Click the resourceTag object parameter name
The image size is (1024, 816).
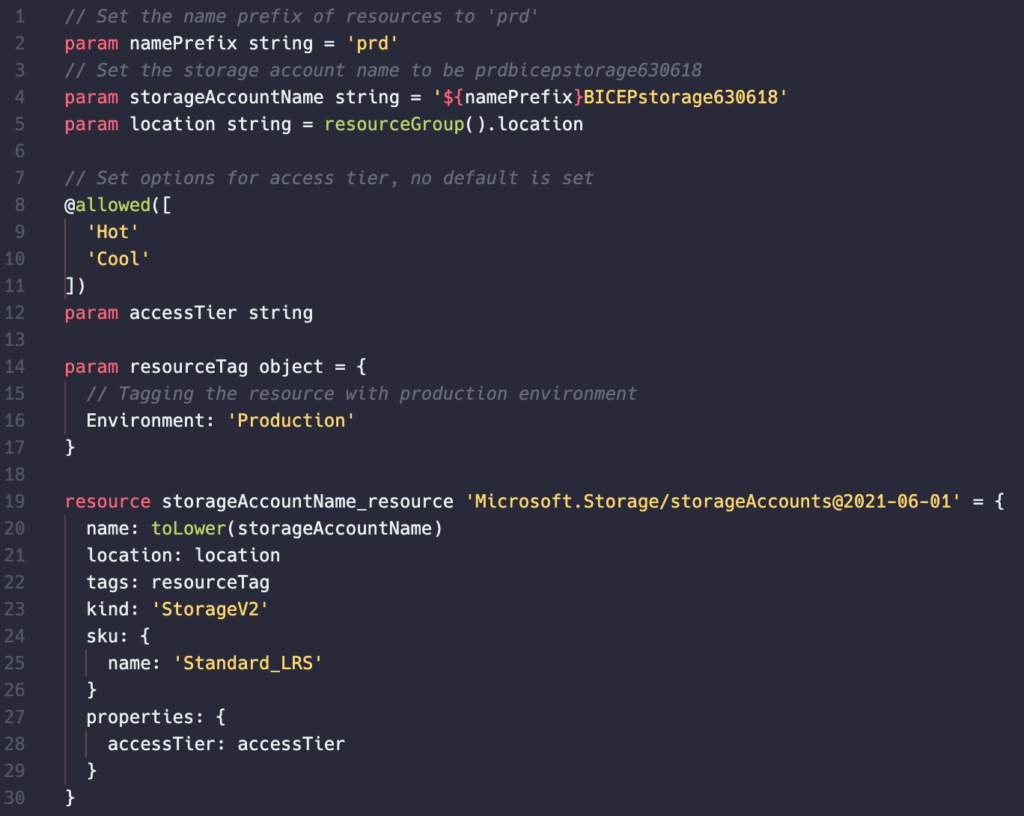click(189, 367)
